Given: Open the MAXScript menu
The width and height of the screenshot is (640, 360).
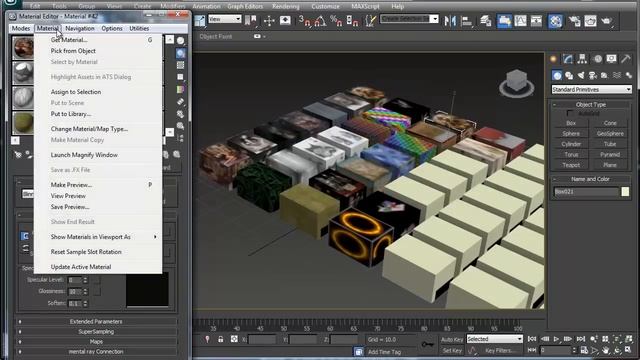Looking at the screenshot, I should pos(365,6).
